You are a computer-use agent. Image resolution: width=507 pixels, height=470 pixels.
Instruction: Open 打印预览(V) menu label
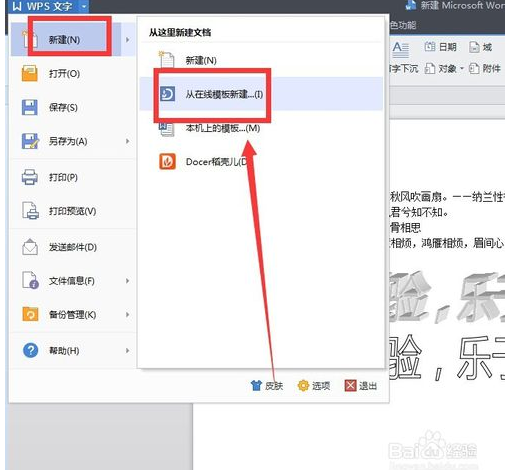click(72, 211)
